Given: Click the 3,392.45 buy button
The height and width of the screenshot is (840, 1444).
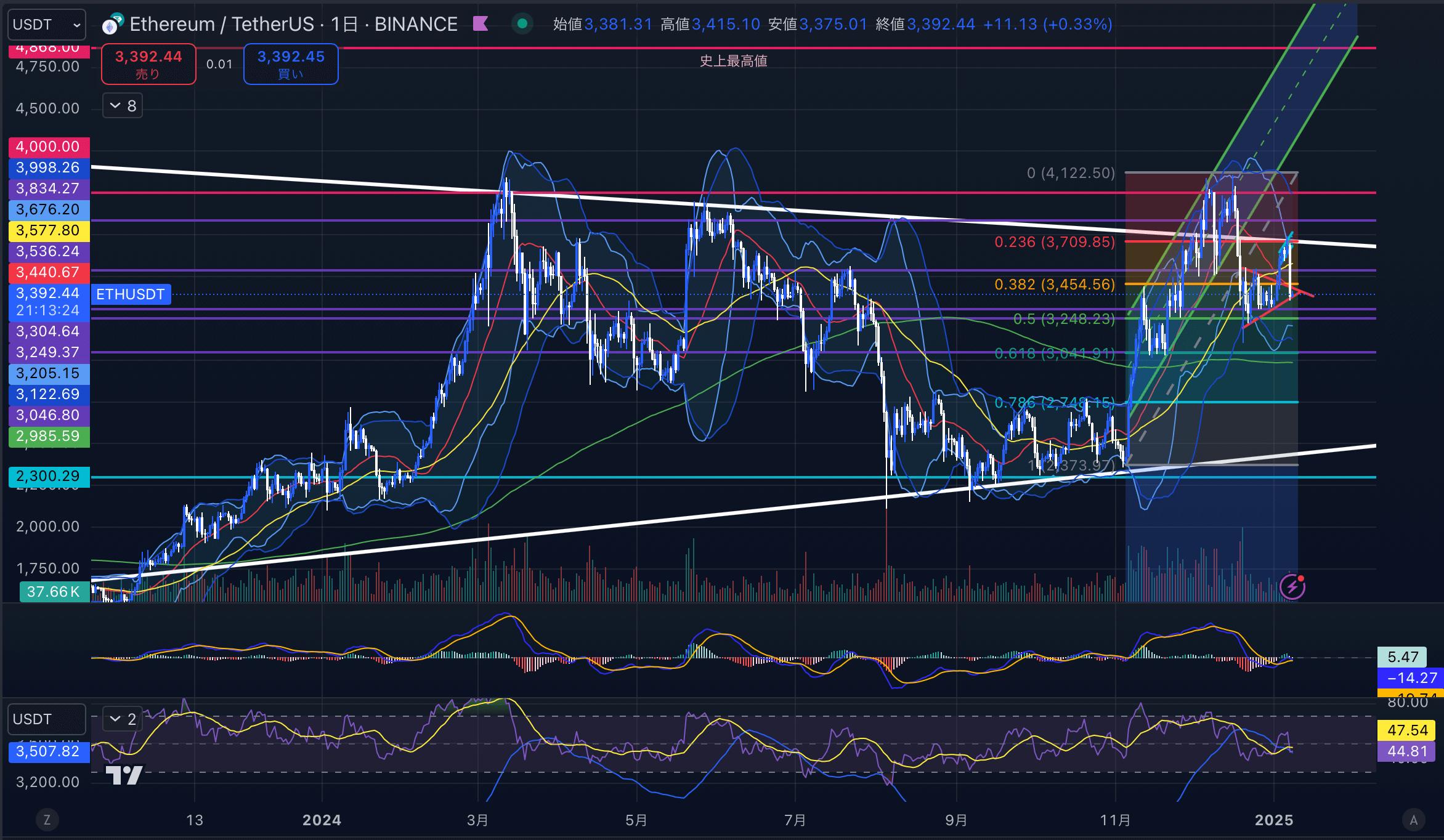Looking at the screenshot, I should 291,64.
